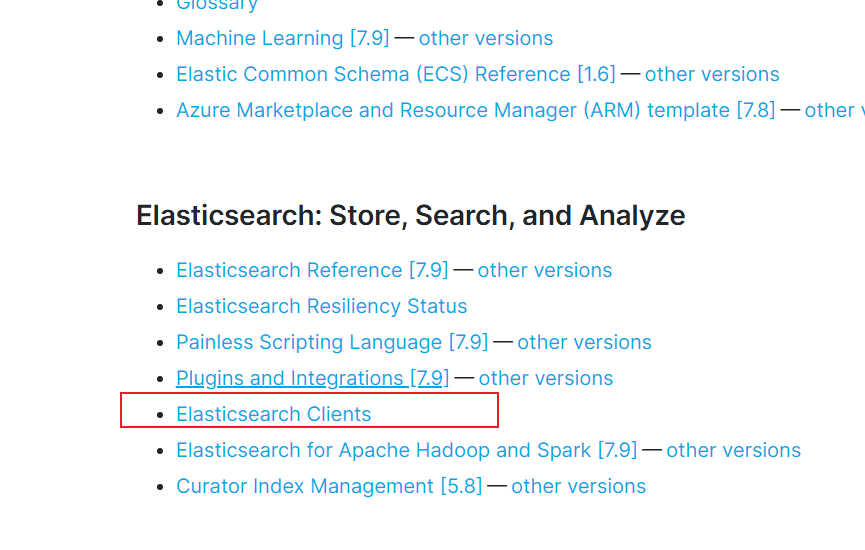This screenshot has height=550, width=865.
Task: Open Curator Index Management [5.8]
Action: (x=329, y=487)
